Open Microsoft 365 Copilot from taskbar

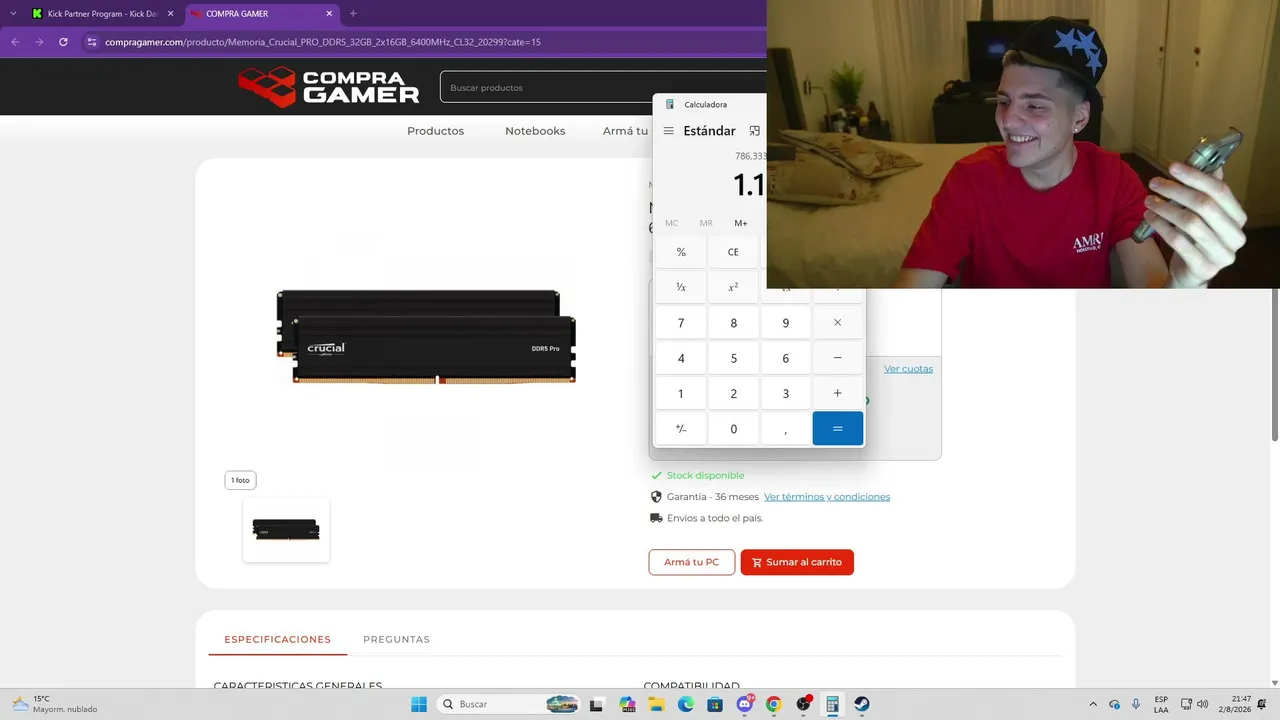pos(628,704)
